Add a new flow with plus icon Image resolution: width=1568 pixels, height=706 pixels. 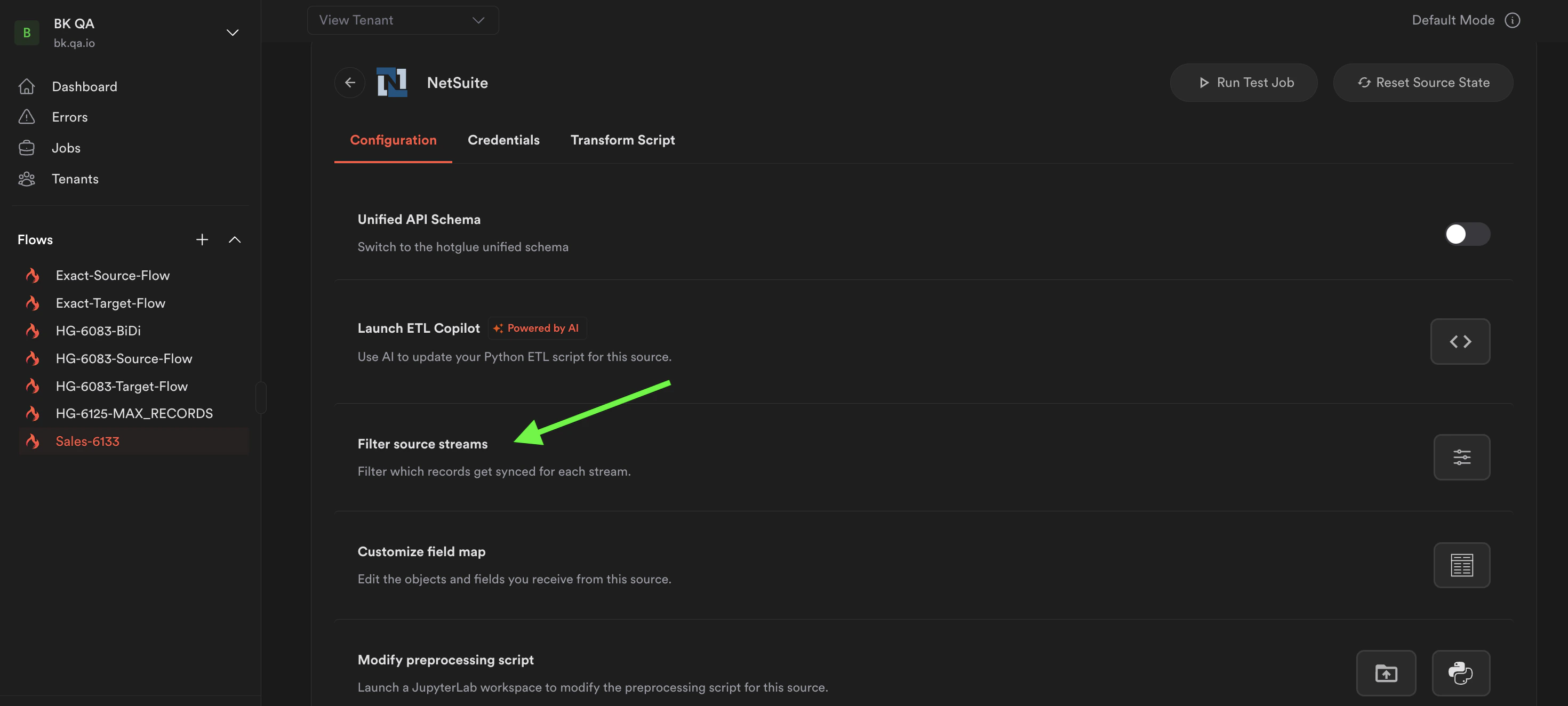coord(202,240)
